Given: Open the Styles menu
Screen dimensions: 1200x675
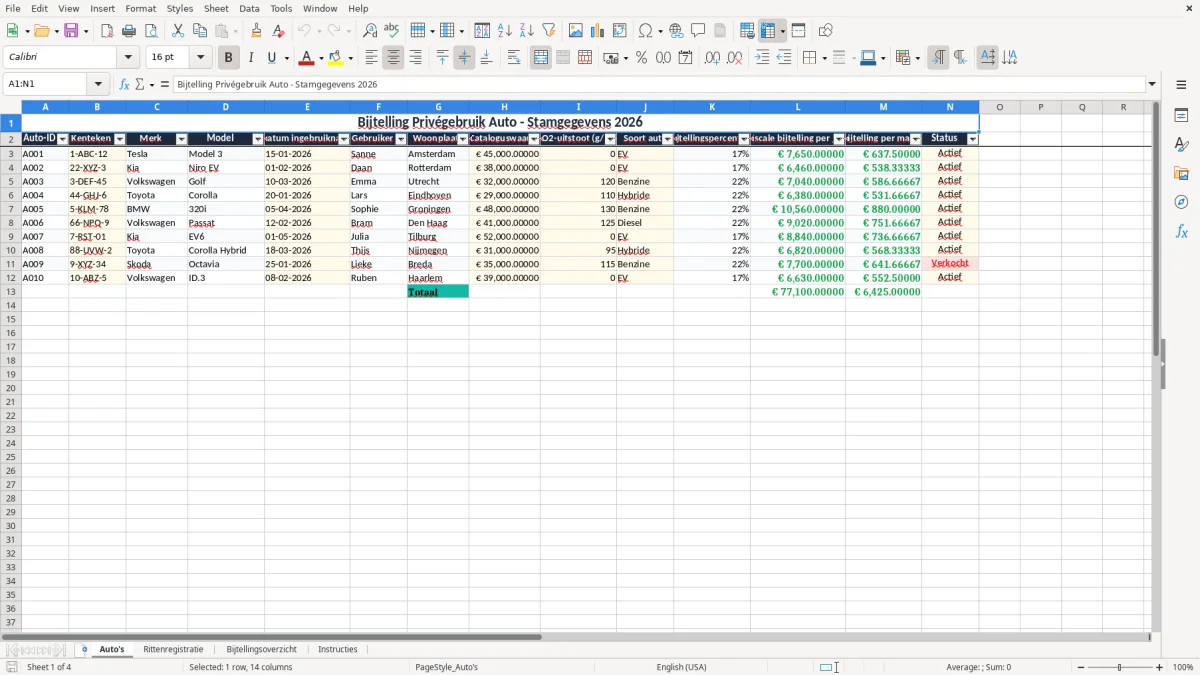Looking at the screenshot, I should point(180,8).
